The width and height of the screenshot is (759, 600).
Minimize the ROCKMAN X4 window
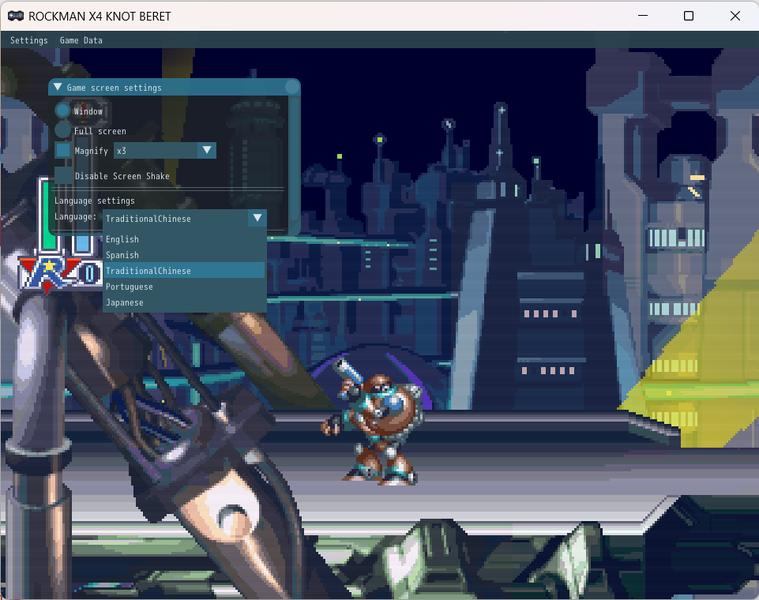click(x=643, y=16)
